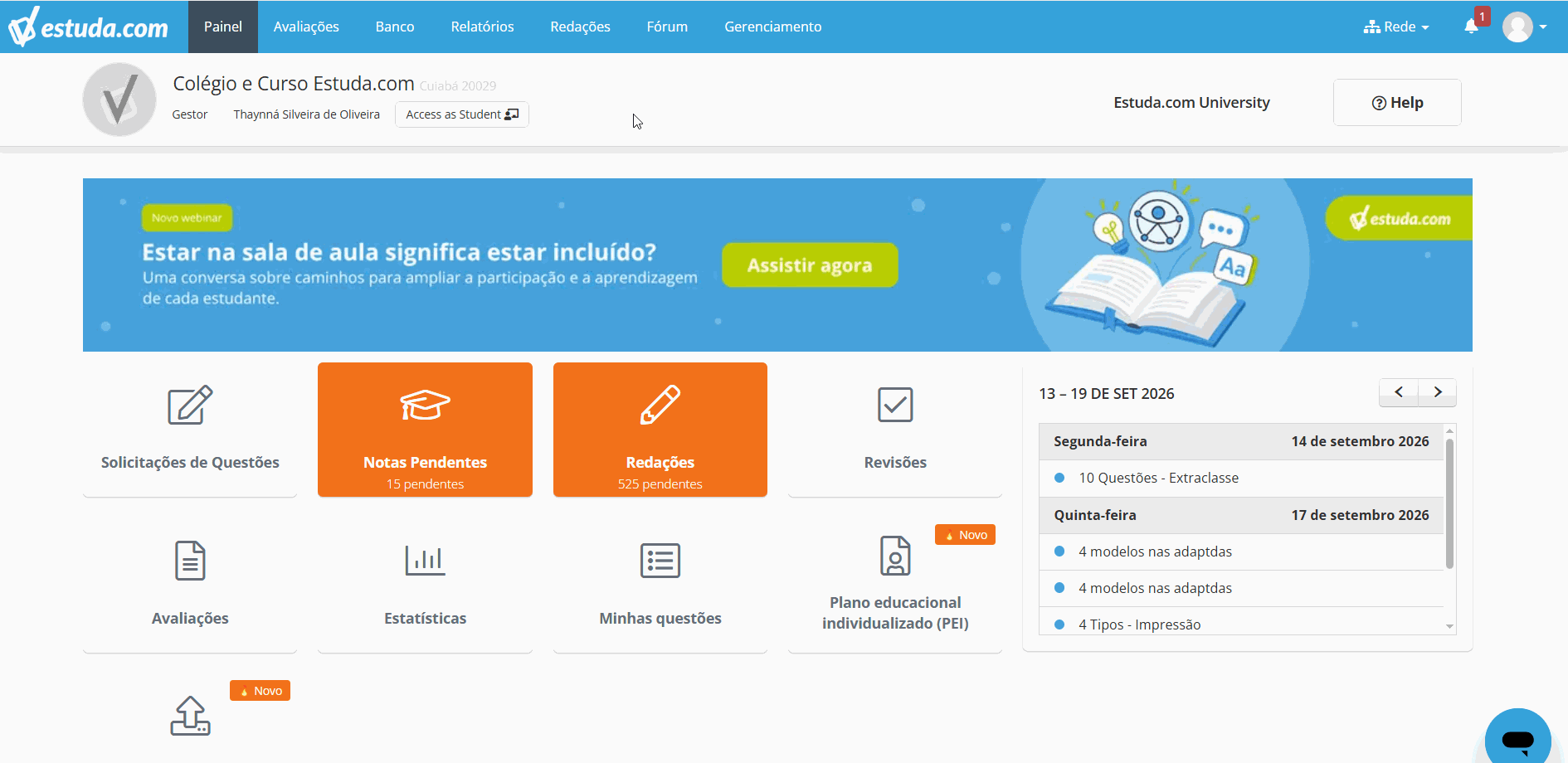Click the Avaliações tile label
Image resolution: width=1568 pixels, height=763 pixels.
190,619
